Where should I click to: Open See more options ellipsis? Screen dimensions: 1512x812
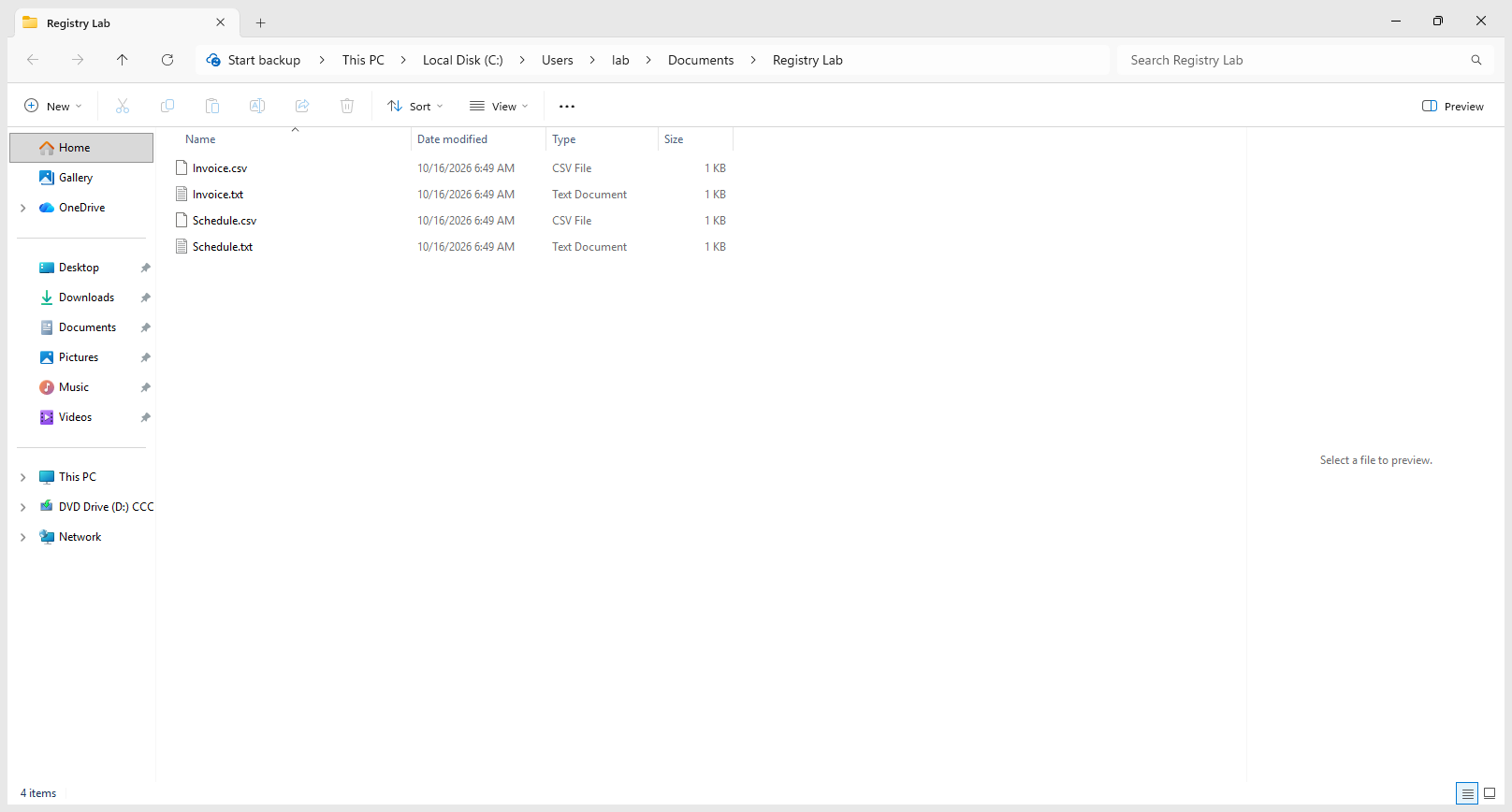[x=567, y=106]
